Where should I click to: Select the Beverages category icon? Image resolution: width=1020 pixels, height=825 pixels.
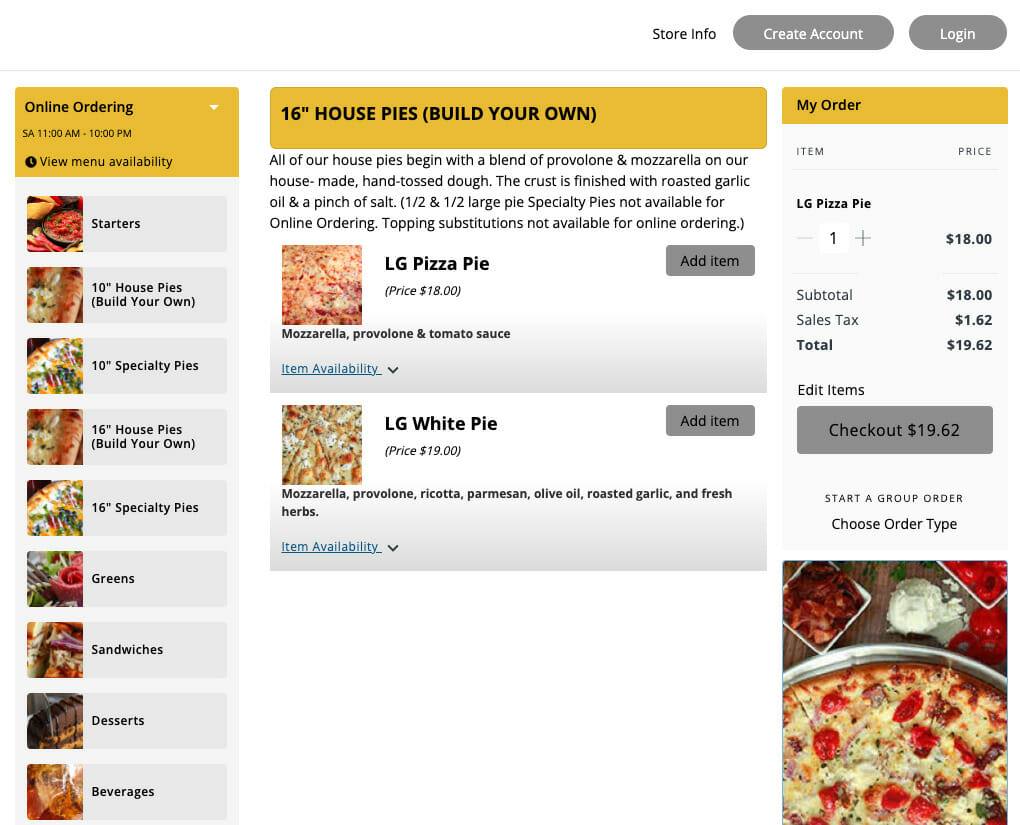pos(54,791)
